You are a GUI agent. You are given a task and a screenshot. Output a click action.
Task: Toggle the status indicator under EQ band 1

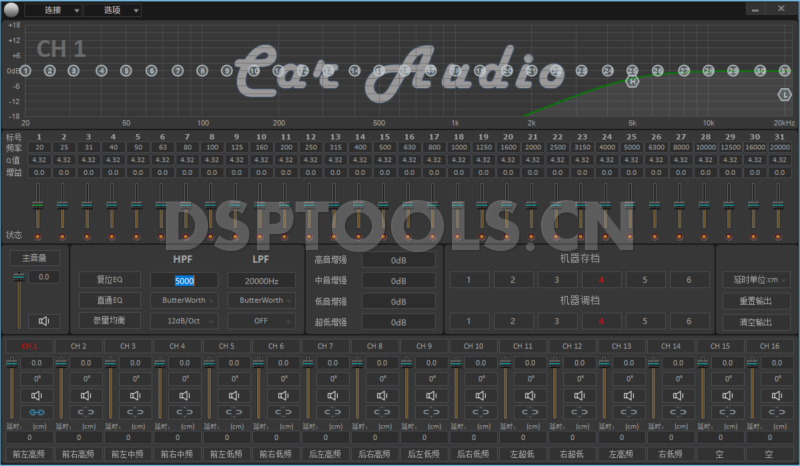(38, 236)
